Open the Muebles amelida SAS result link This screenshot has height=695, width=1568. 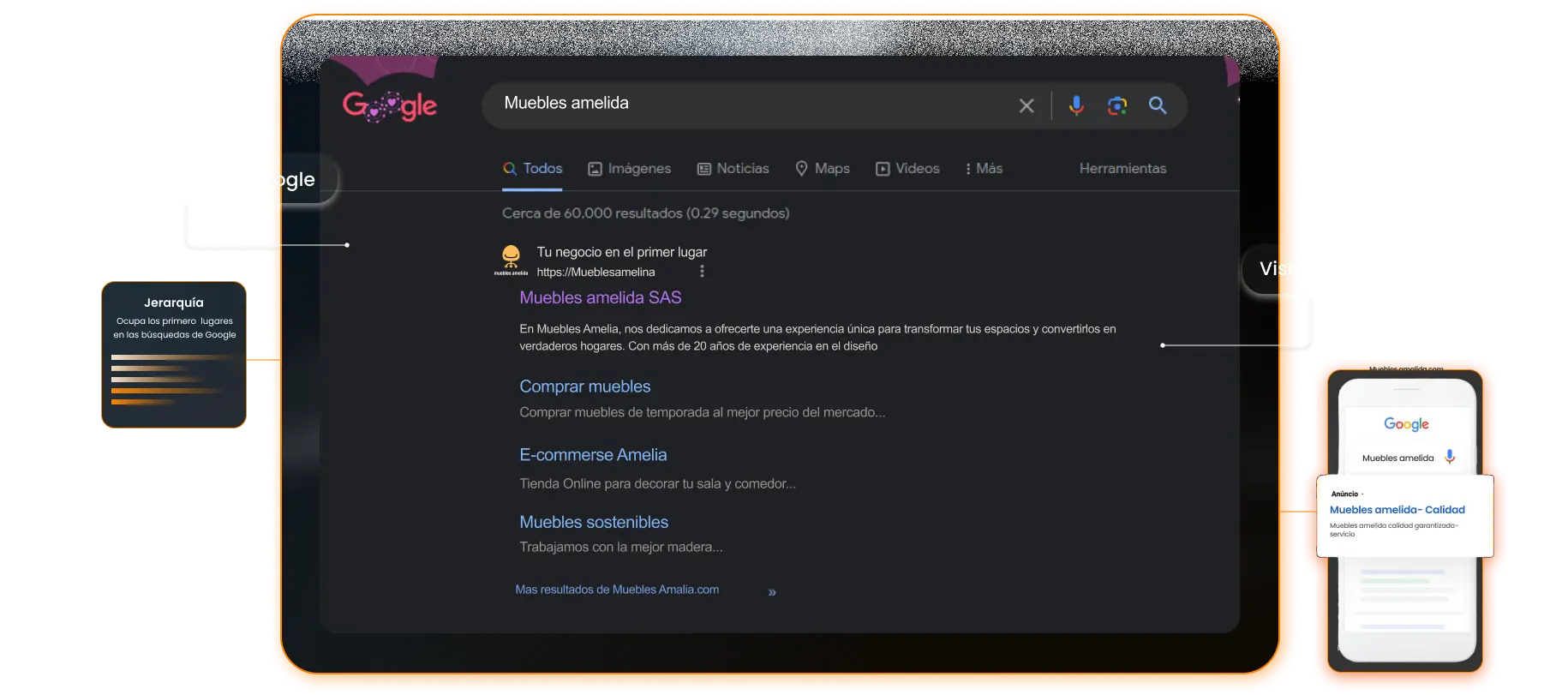point(600,297)
